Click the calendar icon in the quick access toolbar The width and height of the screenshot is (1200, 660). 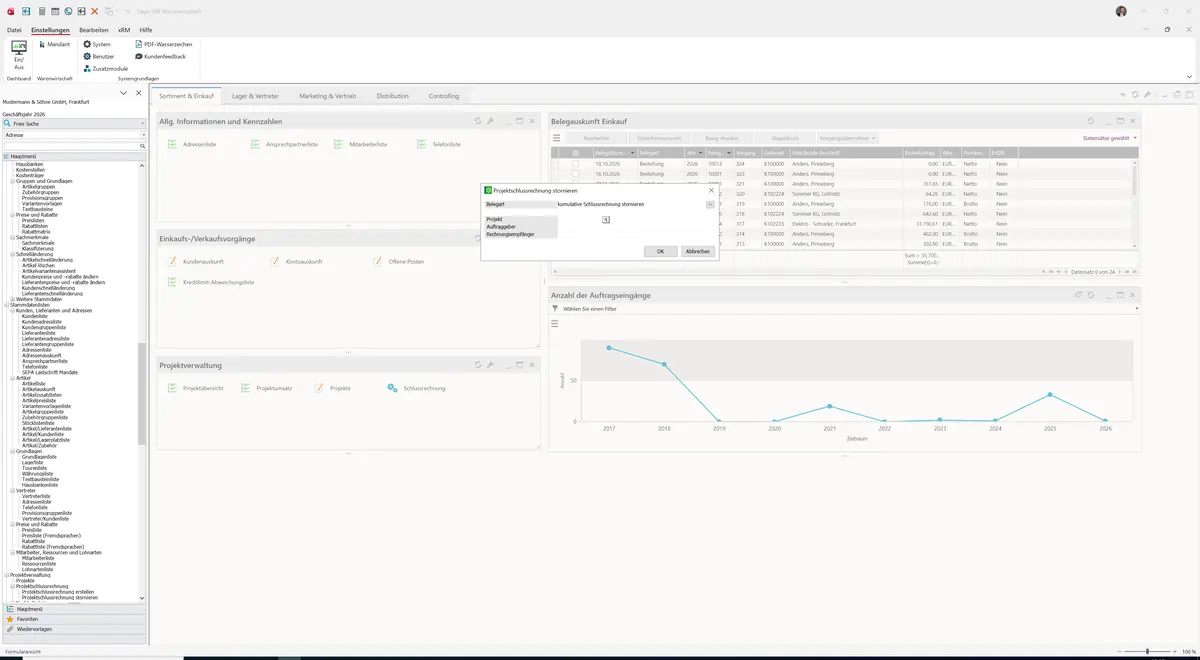pos(54,11)
